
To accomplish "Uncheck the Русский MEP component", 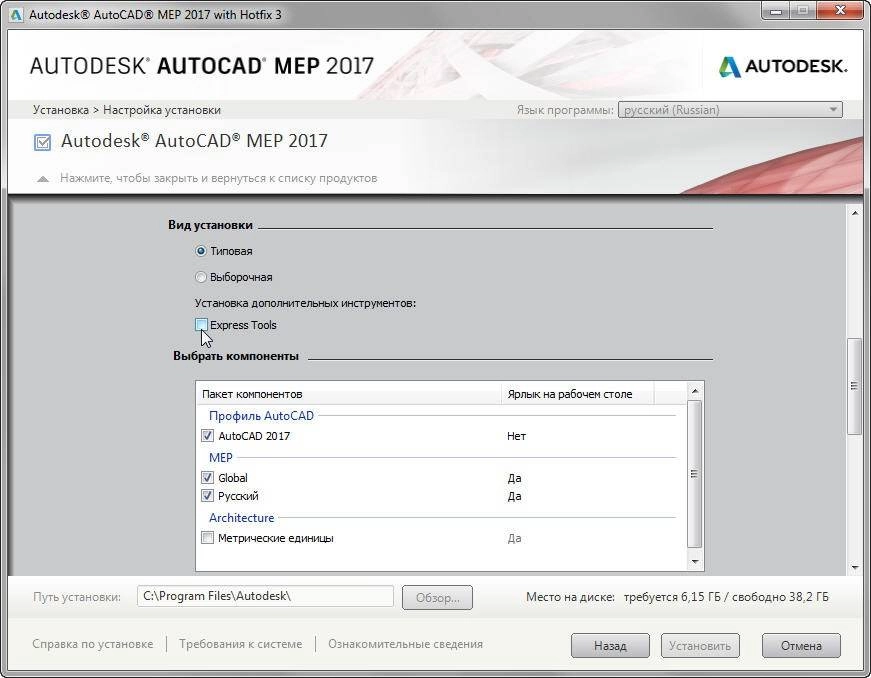I will (x=207, y=496).
